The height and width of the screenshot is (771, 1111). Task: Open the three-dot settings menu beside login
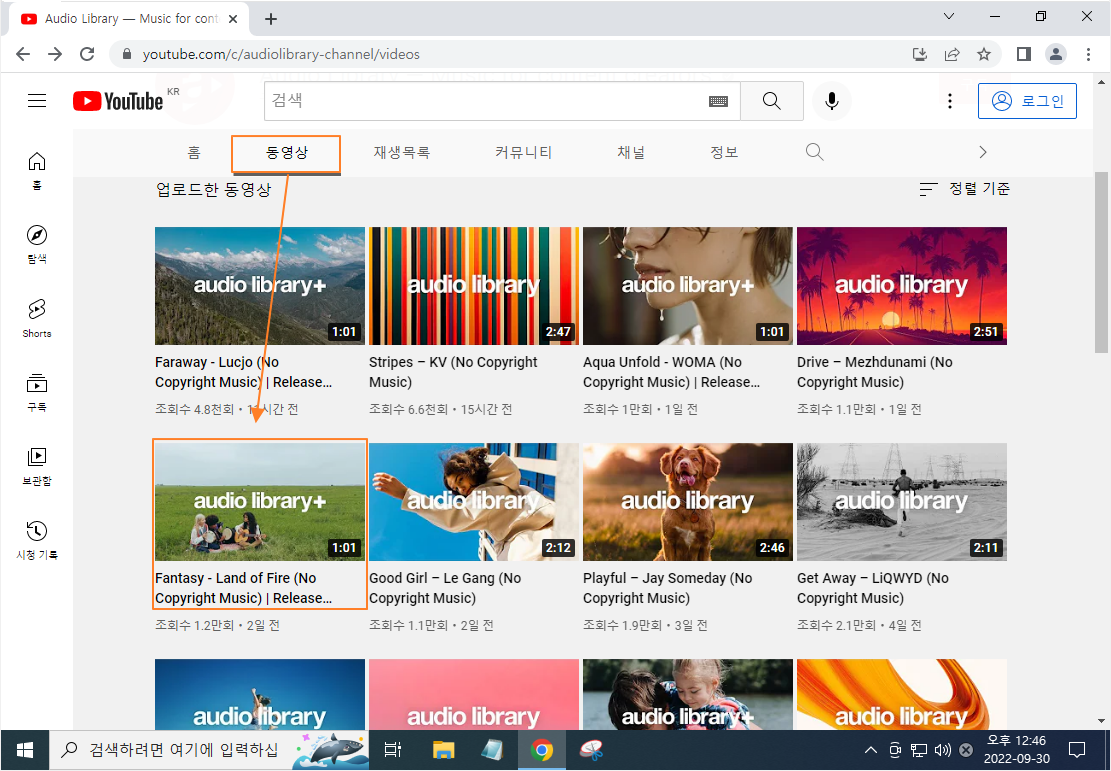950,101
